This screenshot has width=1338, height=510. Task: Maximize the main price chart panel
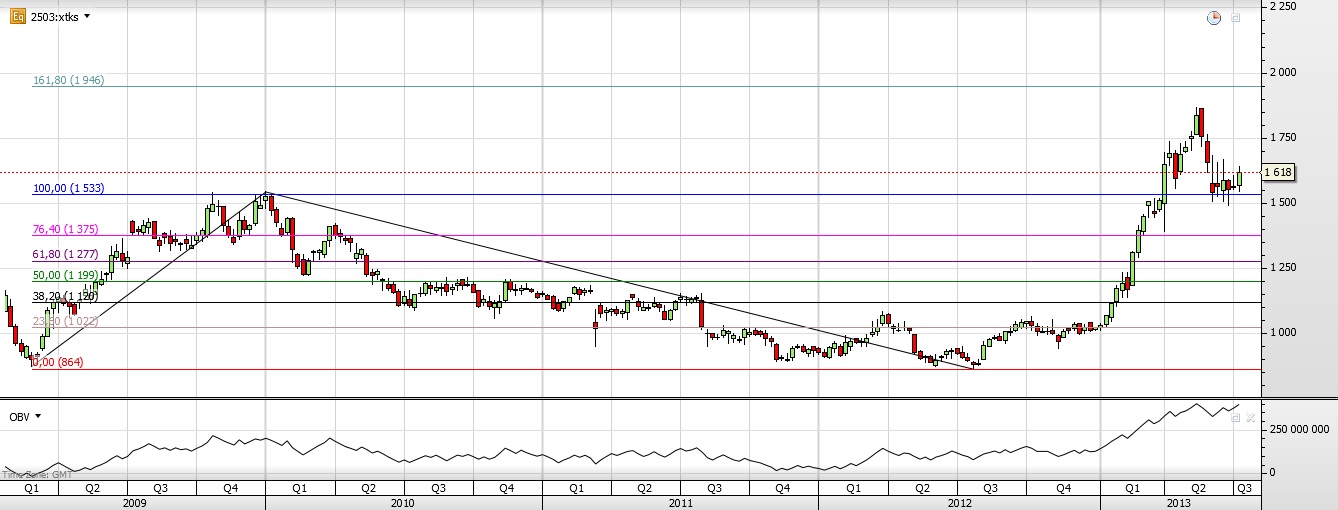(x=1235, y=18)
